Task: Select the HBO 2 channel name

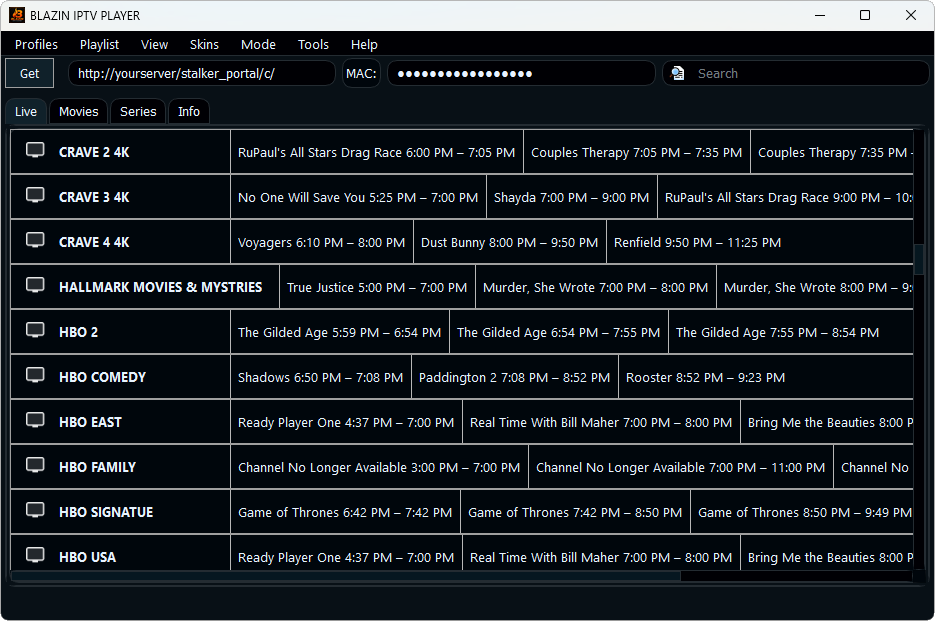Action: (78, 332)
